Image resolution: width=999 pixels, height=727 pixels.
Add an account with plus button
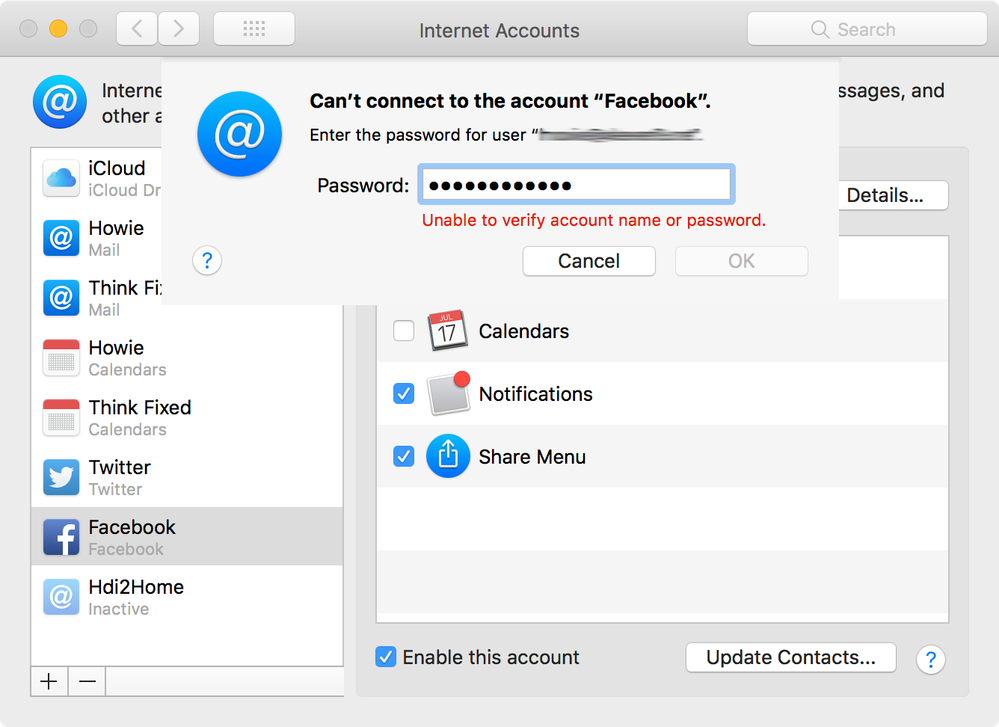(49, 681)
